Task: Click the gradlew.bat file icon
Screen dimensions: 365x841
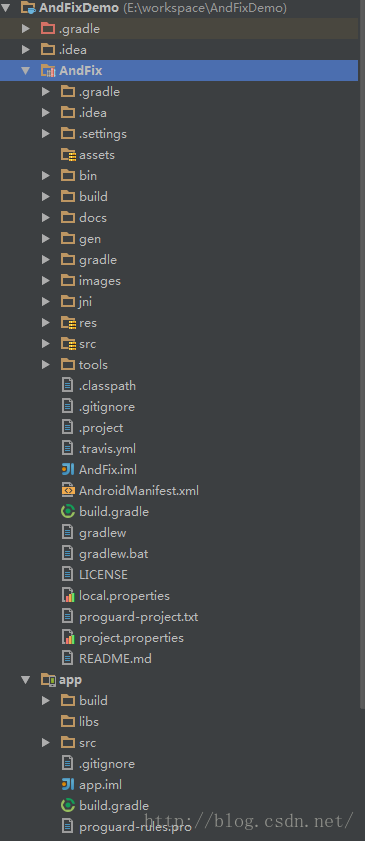Action: click(x=68, y=554)
